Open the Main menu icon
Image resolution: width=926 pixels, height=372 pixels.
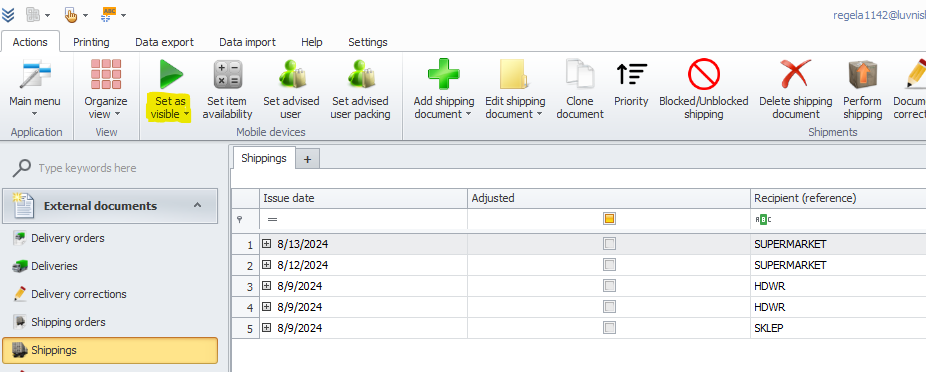pyautogui.click(x=35, y=74)
